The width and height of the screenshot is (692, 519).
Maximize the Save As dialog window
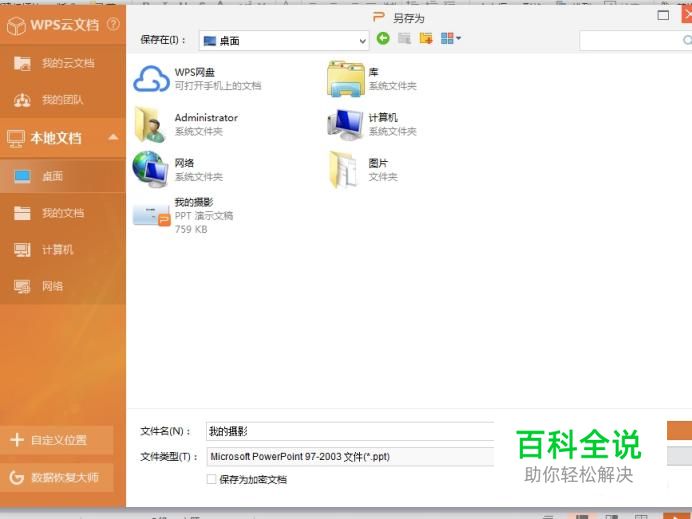663,15
